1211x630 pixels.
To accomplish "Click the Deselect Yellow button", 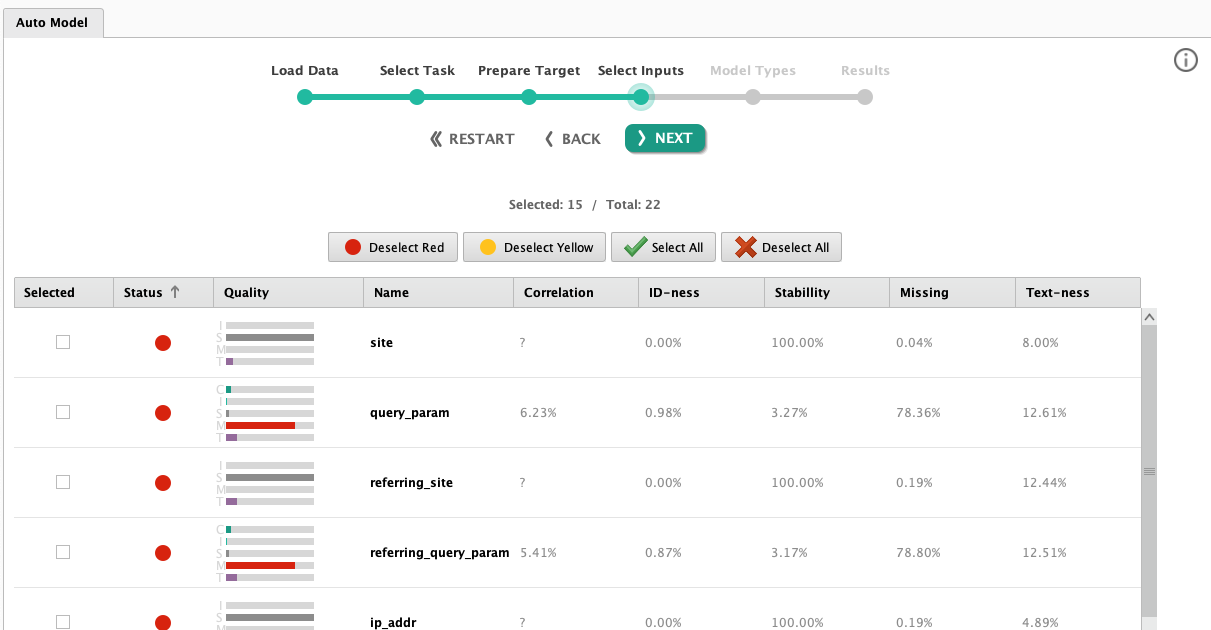I will pos(534,247).
